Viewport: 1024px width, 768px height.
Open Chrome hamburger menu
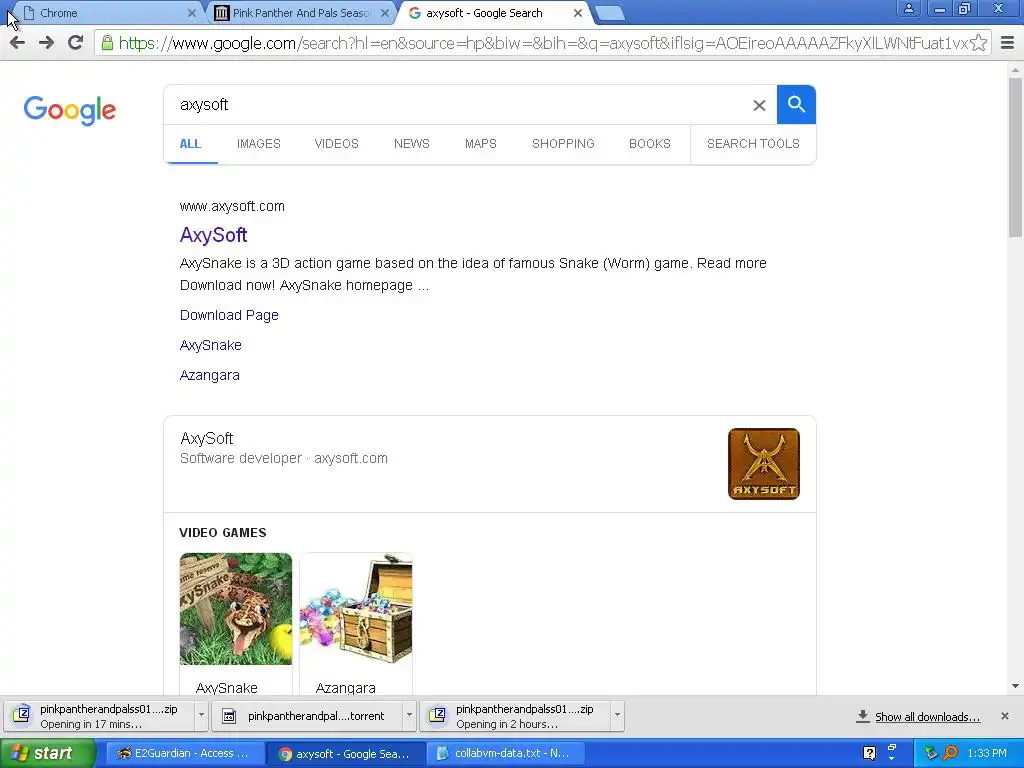(x=1008, y=43)
